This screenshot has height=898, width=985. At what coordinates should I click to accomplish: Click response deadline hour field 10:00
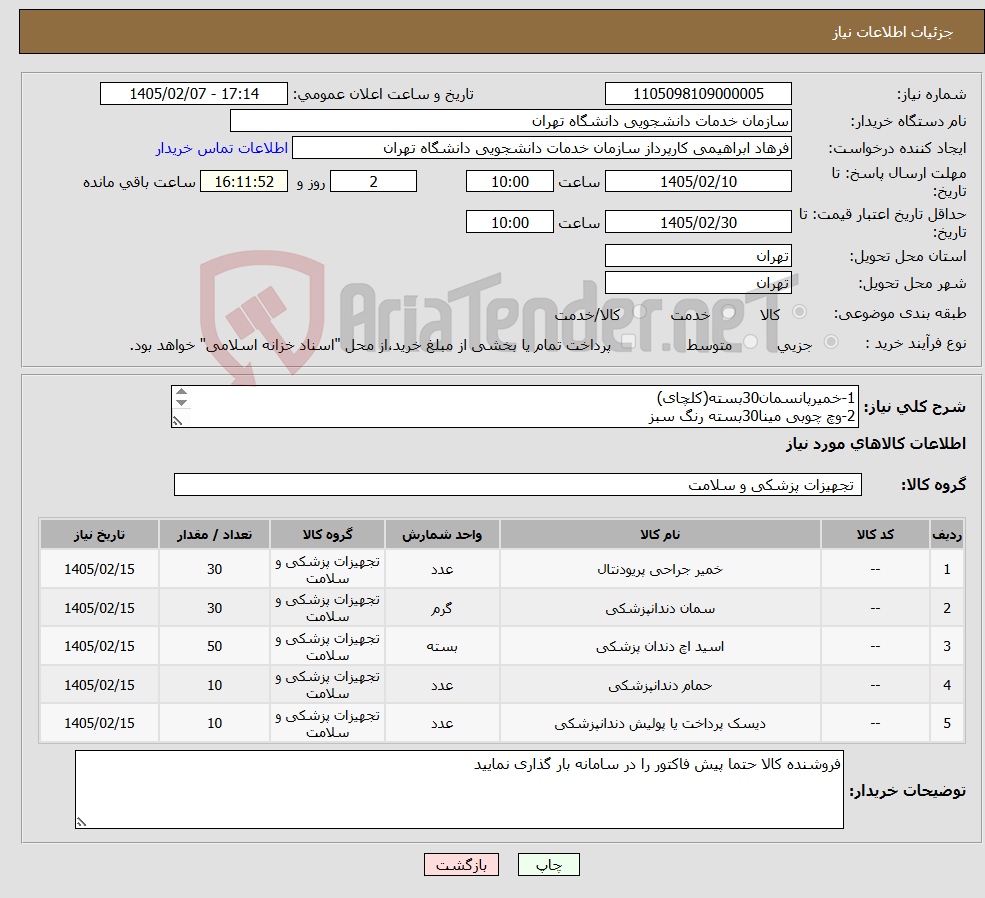point(509,182)
